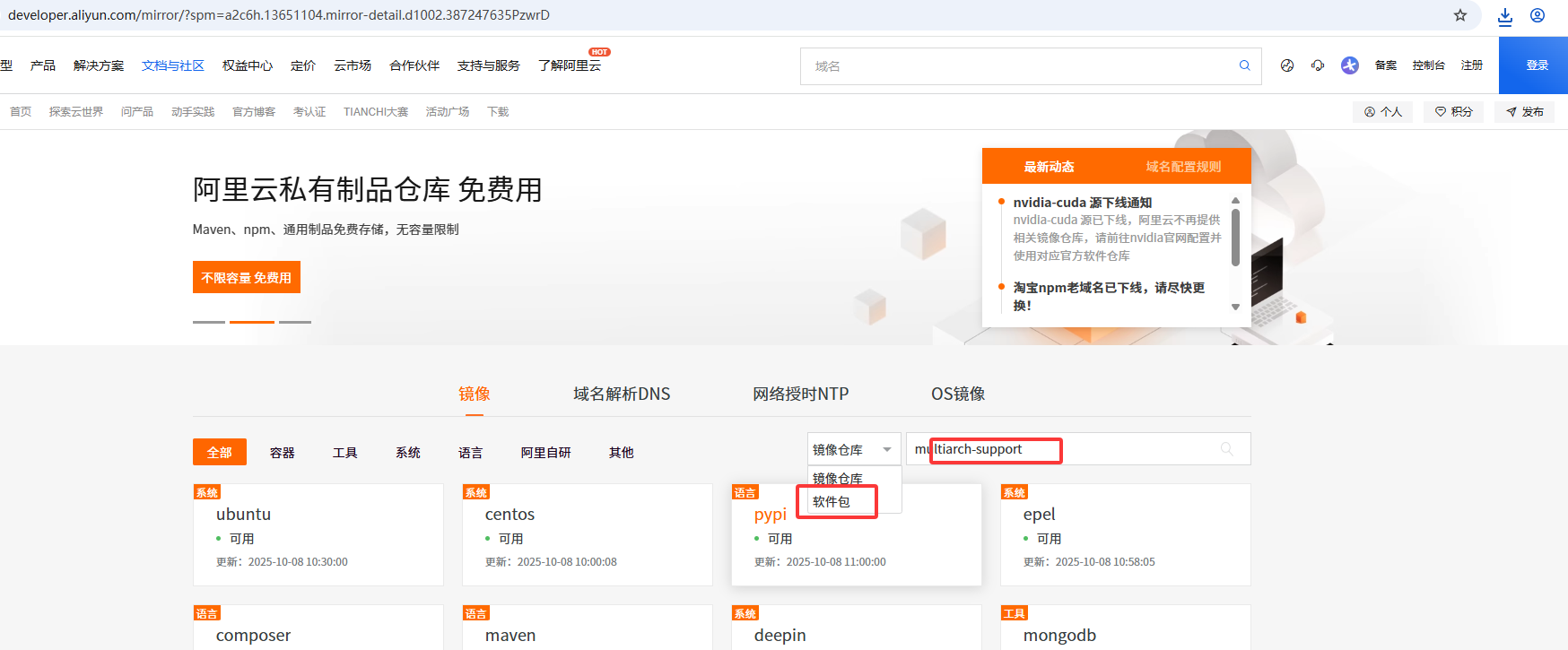Screen dimensions: 1568x650
Task: Open the 云市场 menu item
Action: (353, 65)
